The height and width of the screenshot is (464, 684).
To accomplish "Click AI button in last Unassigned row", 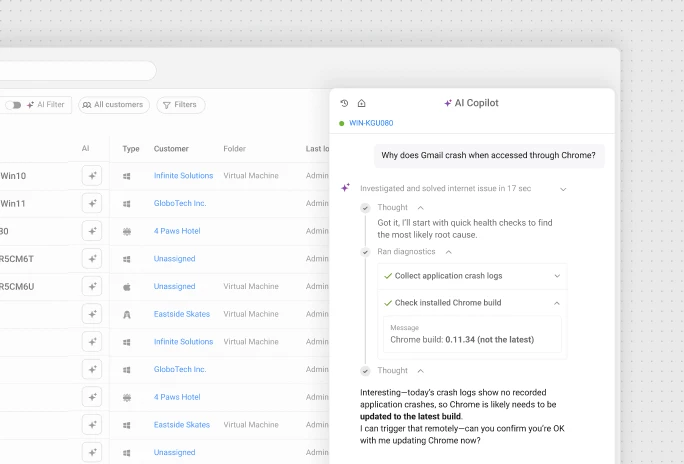I will point(92,452).
